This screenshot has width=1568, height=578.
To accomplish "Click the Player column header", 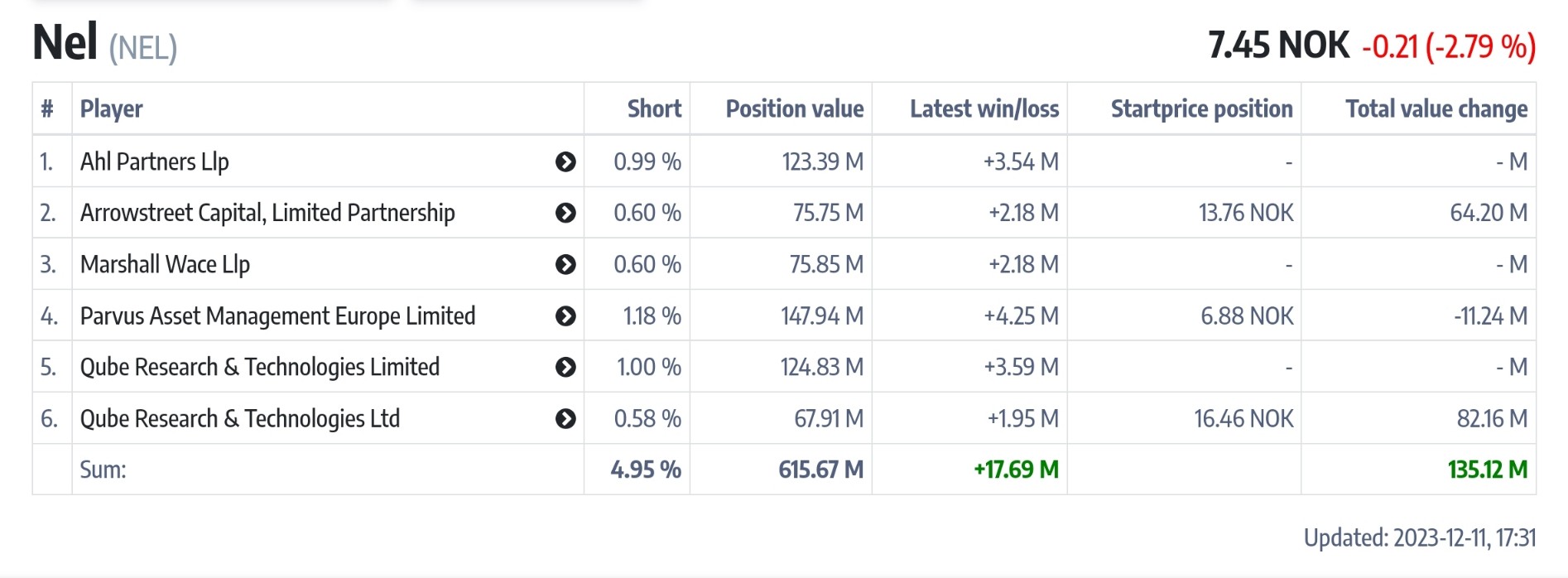I will 112,108.
